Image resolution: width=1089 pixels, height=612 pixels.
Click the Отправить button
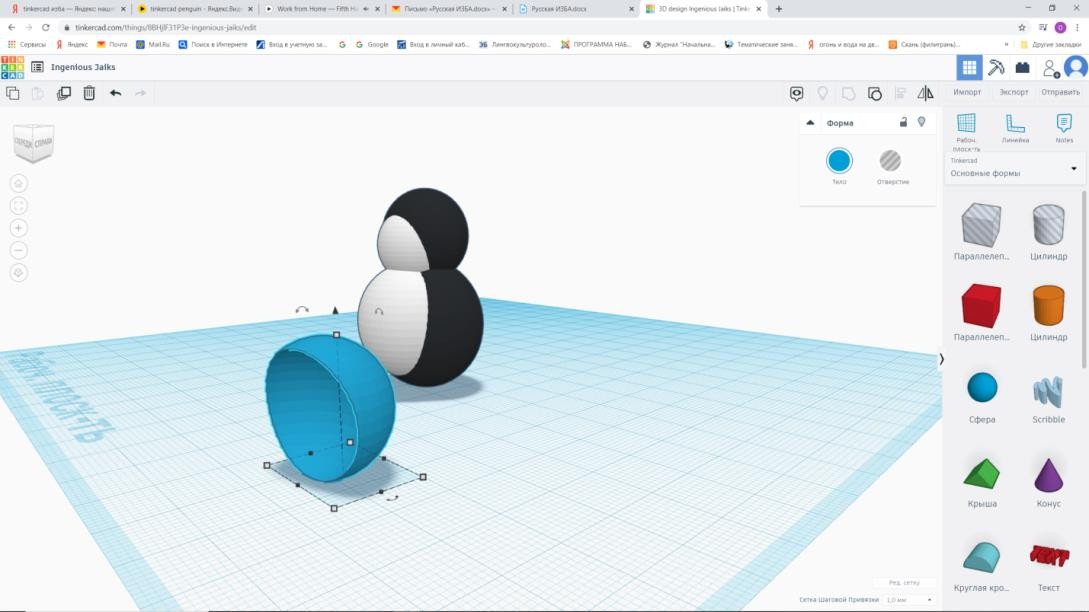point(1061,92)
